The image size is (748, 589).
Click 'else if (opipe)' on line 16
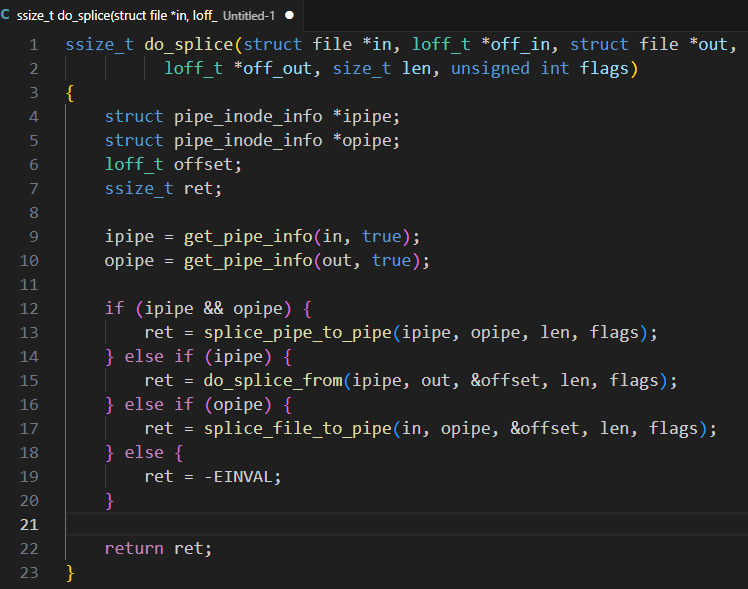coord(197,405)
